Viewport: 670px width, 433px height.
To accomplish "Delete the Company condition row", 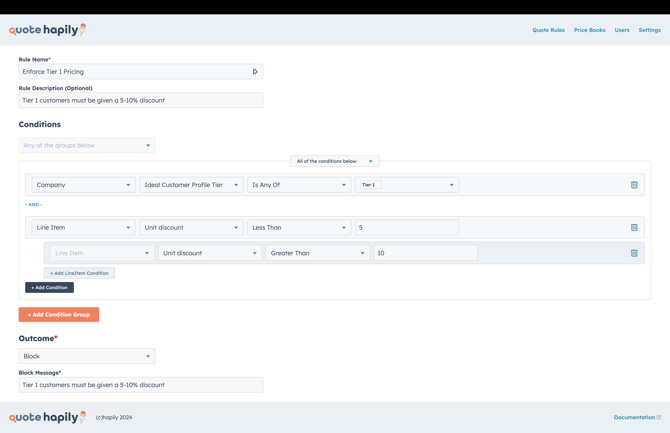I will pos(634,185).
